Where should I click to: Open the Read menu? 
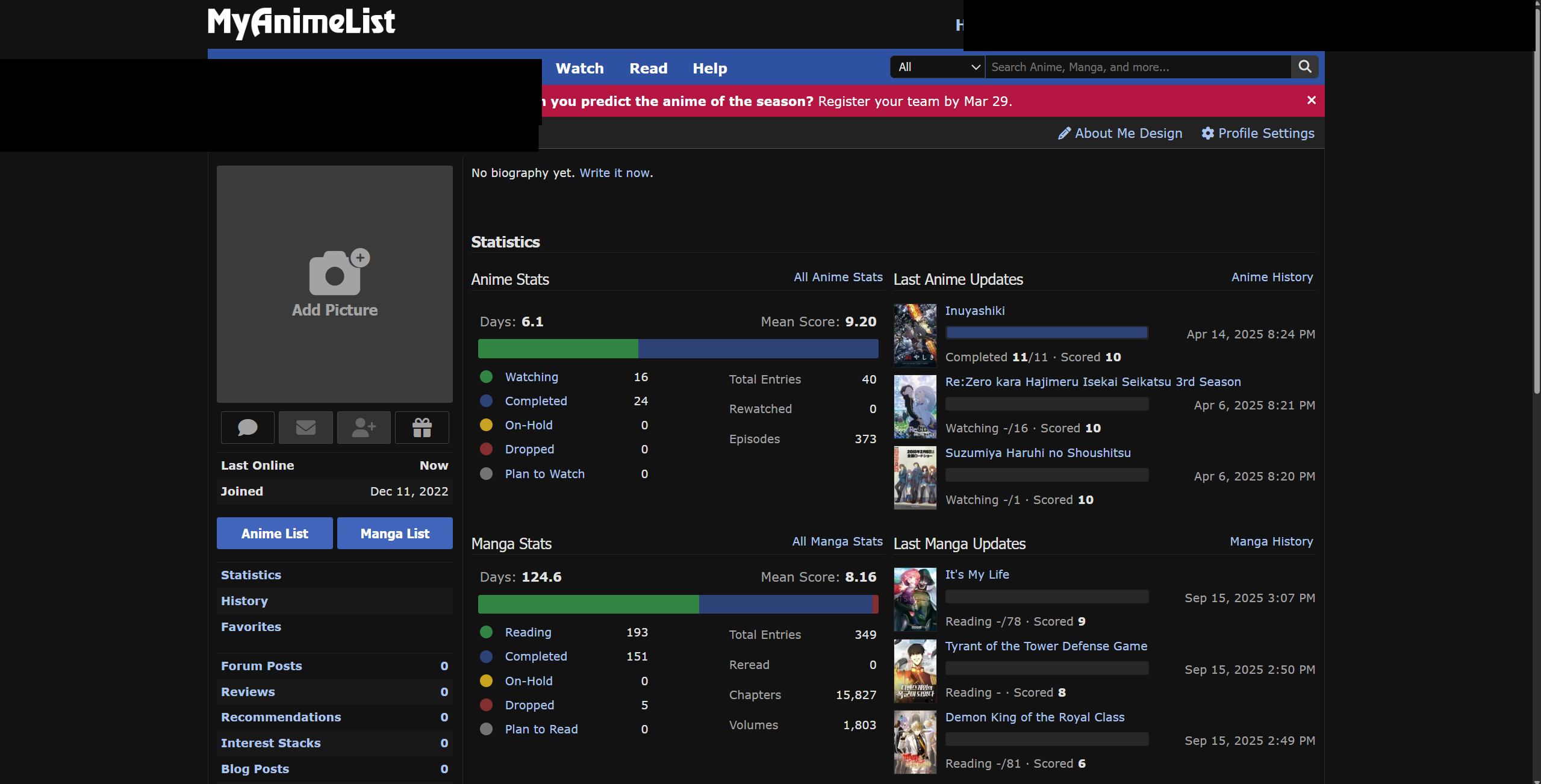click(648, 69)
